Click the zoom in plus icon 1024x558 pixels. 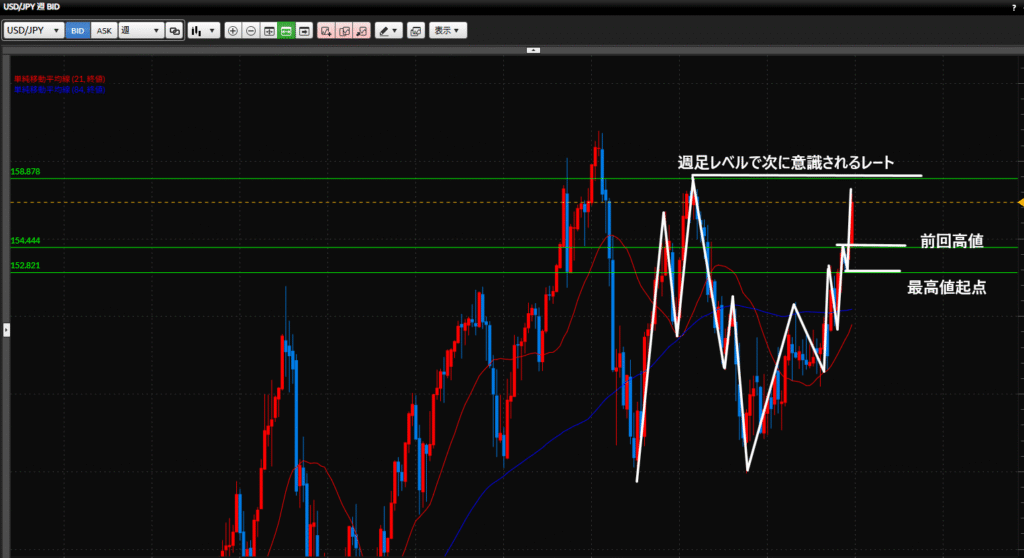pyautogui.click(x=233, y=31)
